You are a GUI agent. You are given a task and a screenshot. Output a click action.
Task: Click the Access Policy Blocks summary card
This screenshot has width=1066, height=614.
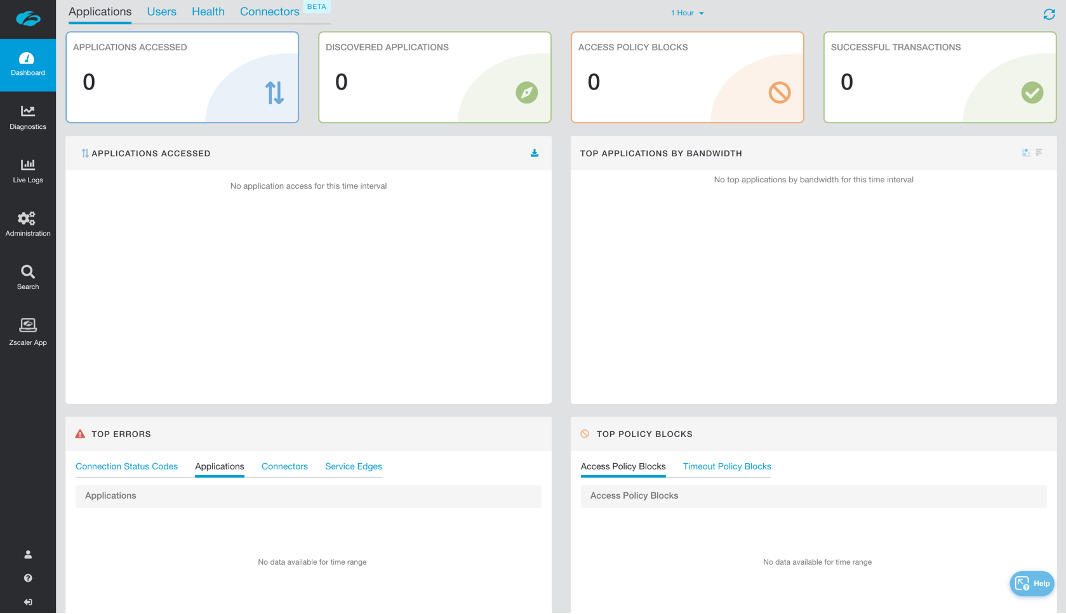[687, 78]
